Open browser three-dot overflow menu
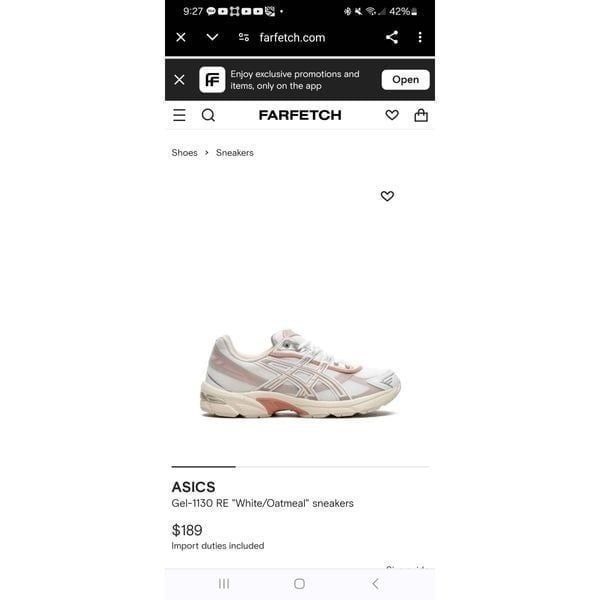This screenshot has width=600, height=600. pos(420,37)
